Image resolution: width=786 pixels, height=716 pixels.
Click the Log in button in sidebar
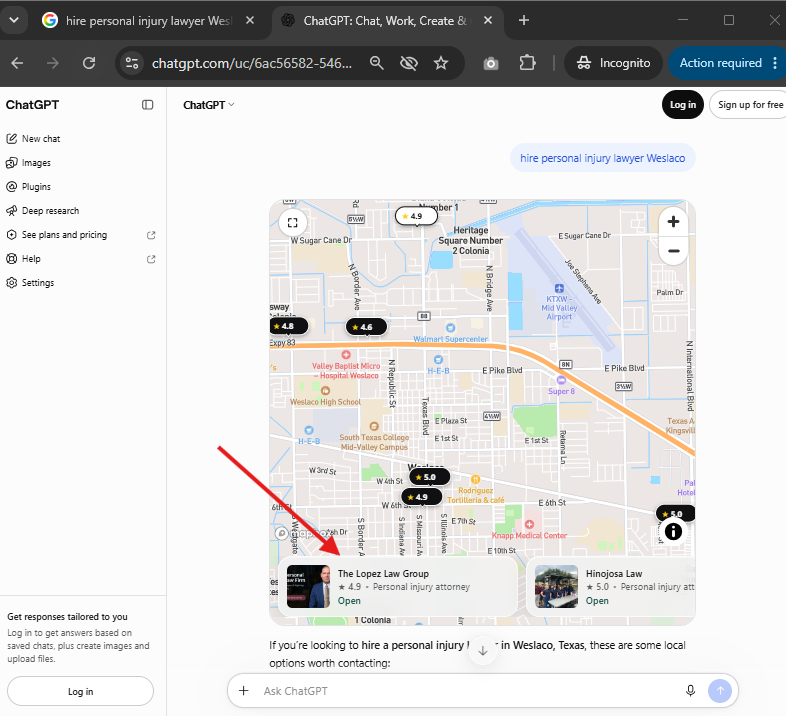point(80,691)
